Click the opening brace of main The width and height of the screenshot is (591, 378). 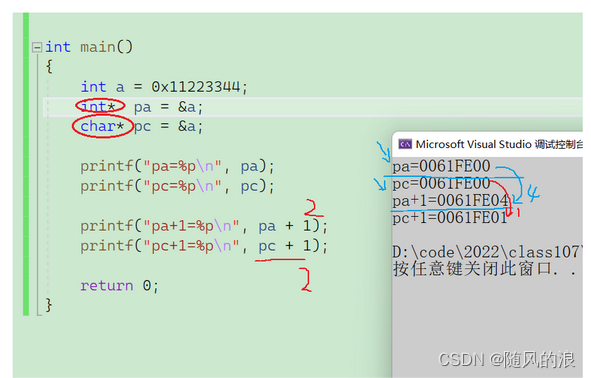point(49,67)
